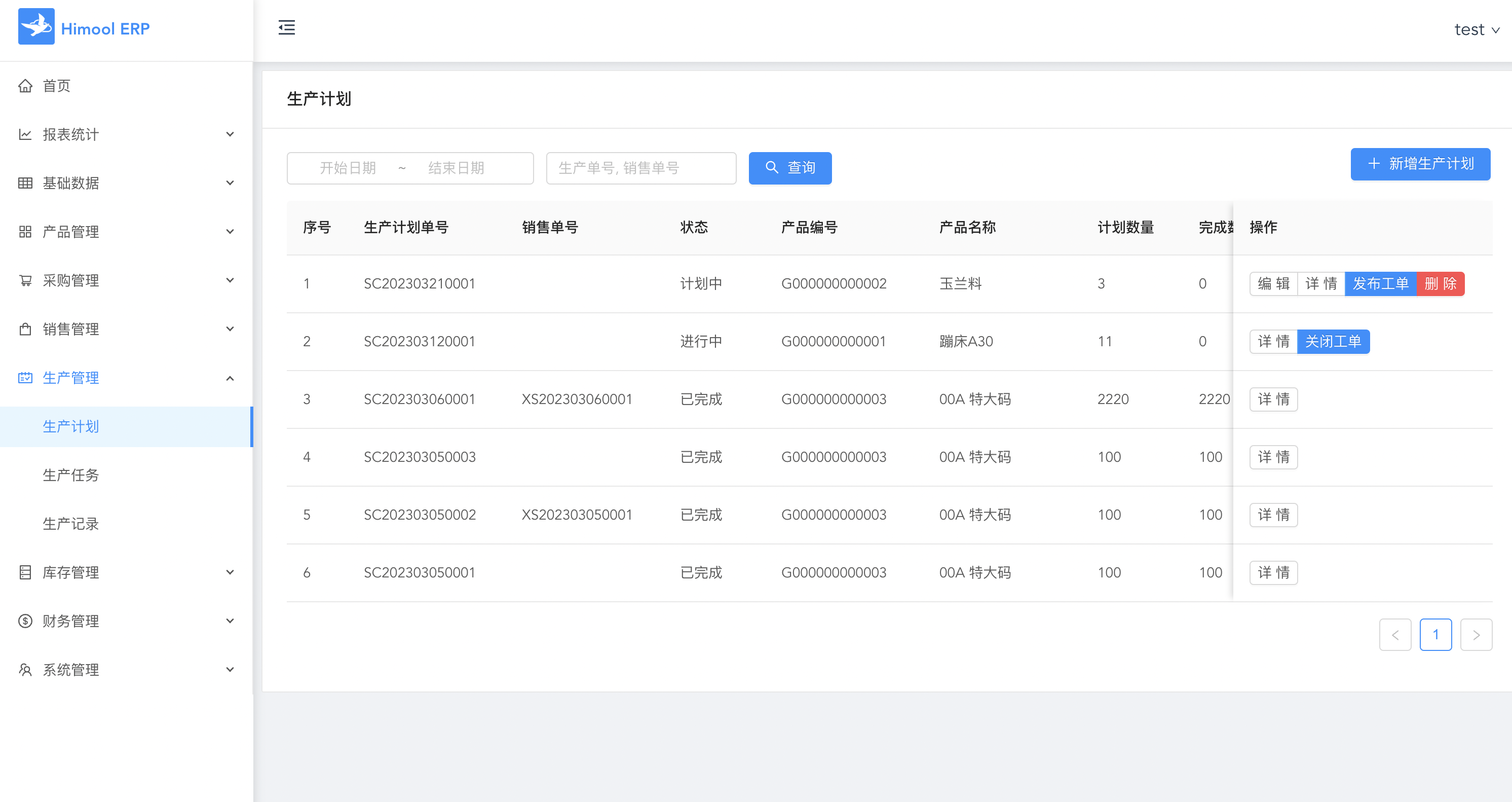
Task: Click the sidebar collapse menu icon
Action: tap(286, 27)
